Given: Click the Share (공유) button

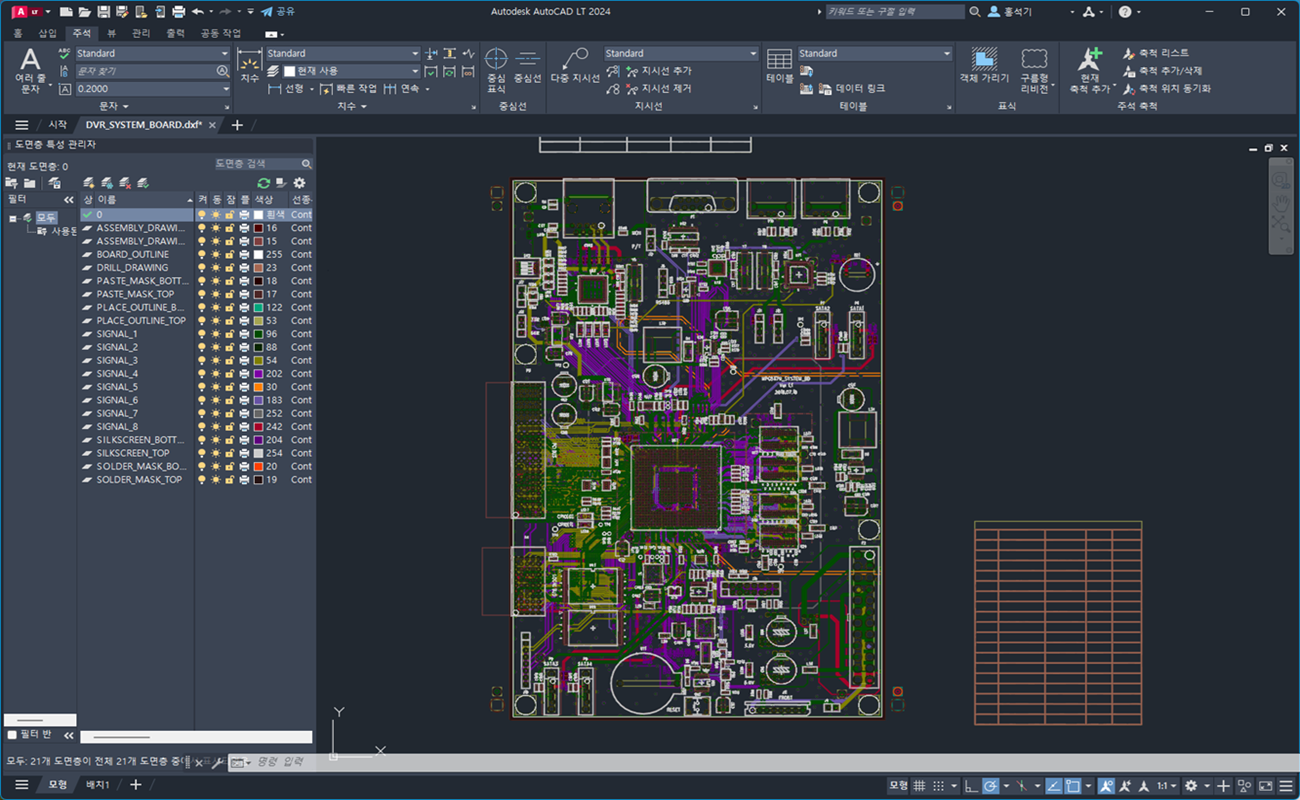Looking at the screenshot, I should coord(278,12).
